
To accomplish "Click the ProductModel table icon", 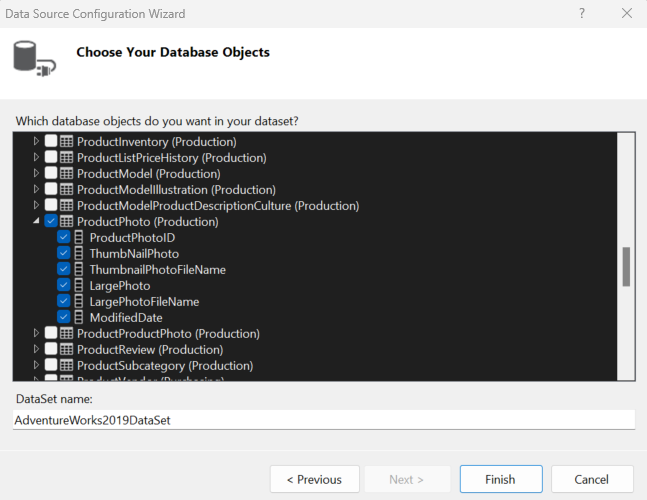I will (67, 174).
